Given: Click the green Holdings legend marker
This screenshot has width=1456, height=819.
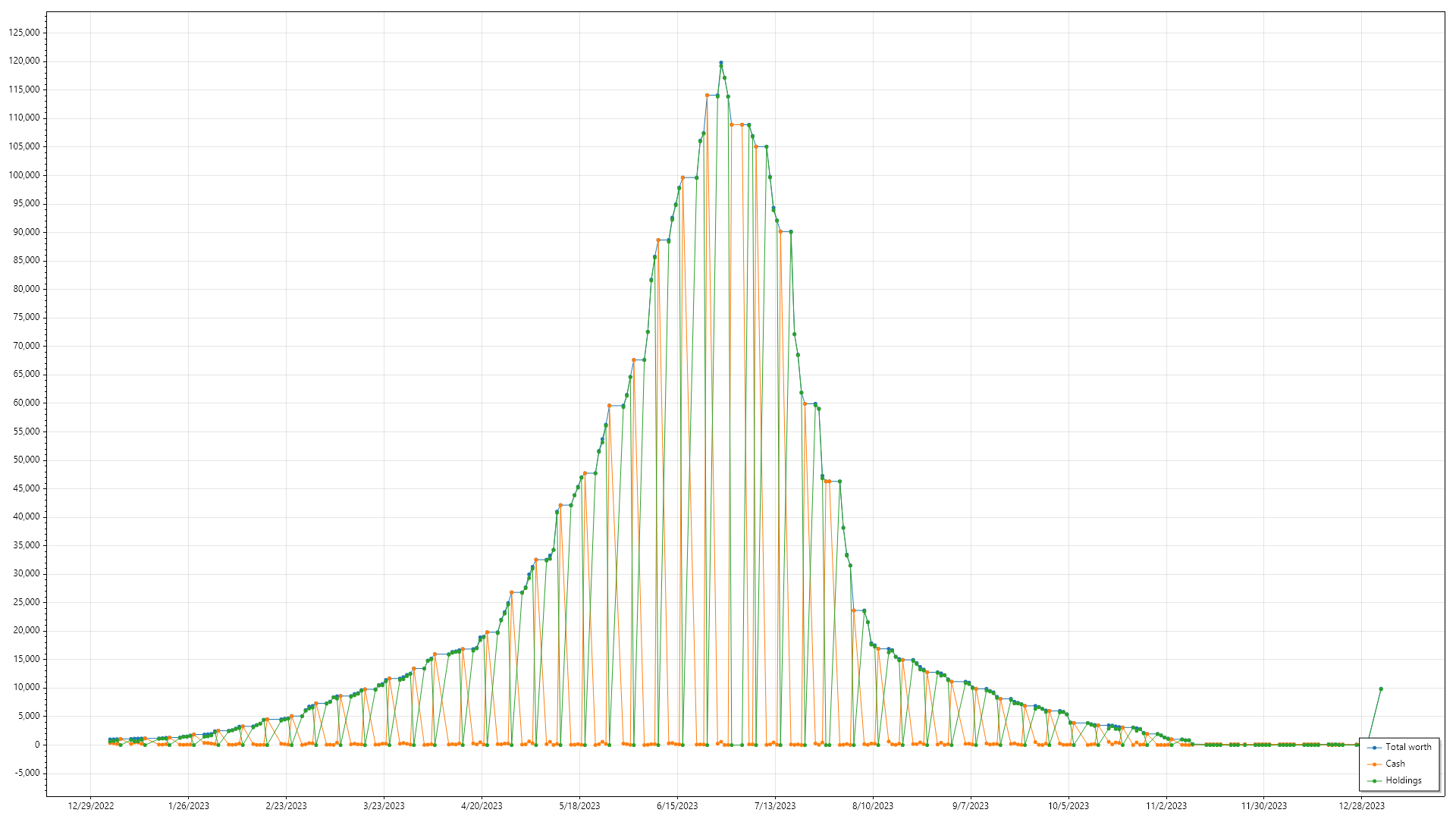Looking at the screenshot, I should tap(1374, 781).
